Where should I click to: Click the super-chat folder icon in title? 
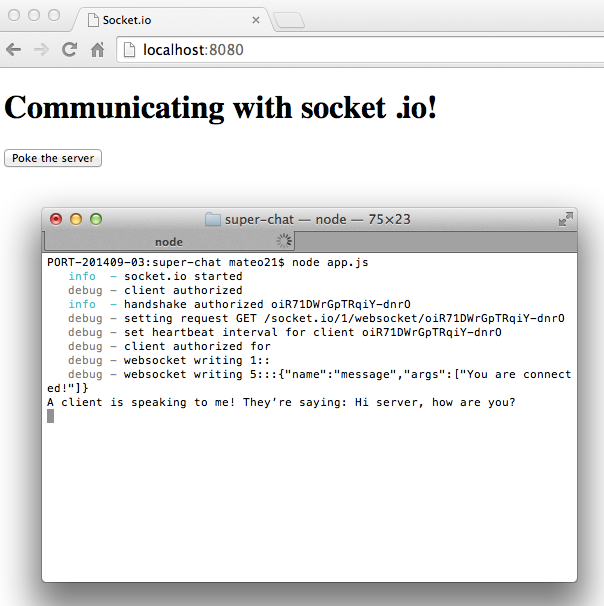pos(213,220)
